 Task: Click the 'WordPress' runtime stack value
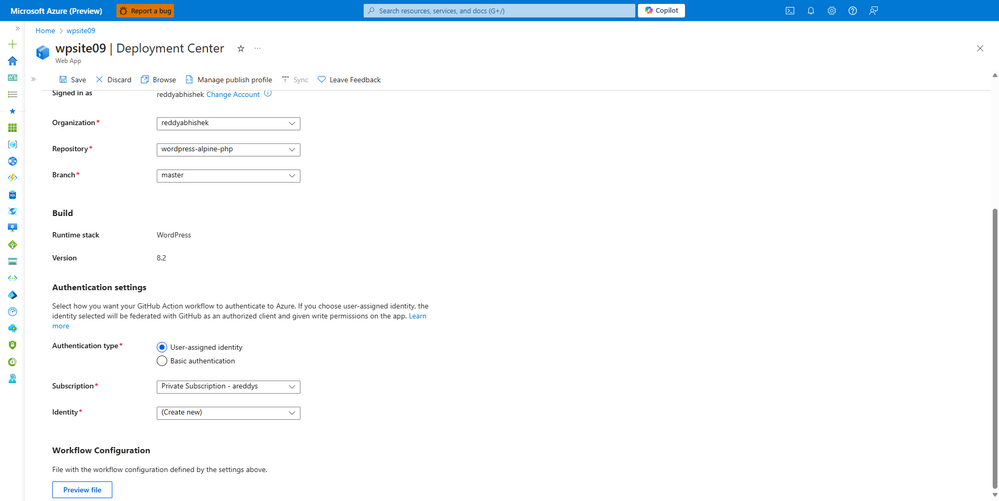pyautogui.click(x=174, y=235)
